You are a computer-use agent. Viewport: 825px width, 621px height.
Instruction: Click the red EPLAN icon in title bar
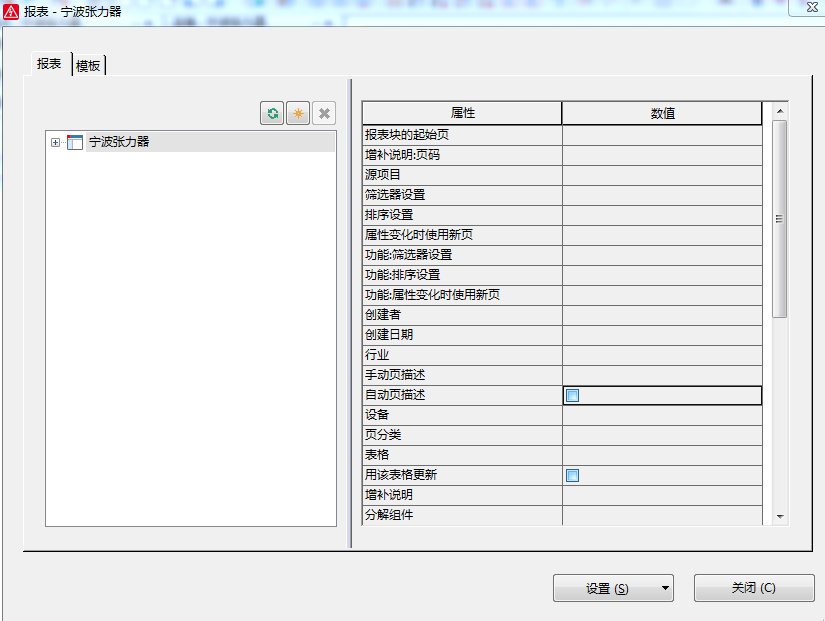[x=12, y=11]
